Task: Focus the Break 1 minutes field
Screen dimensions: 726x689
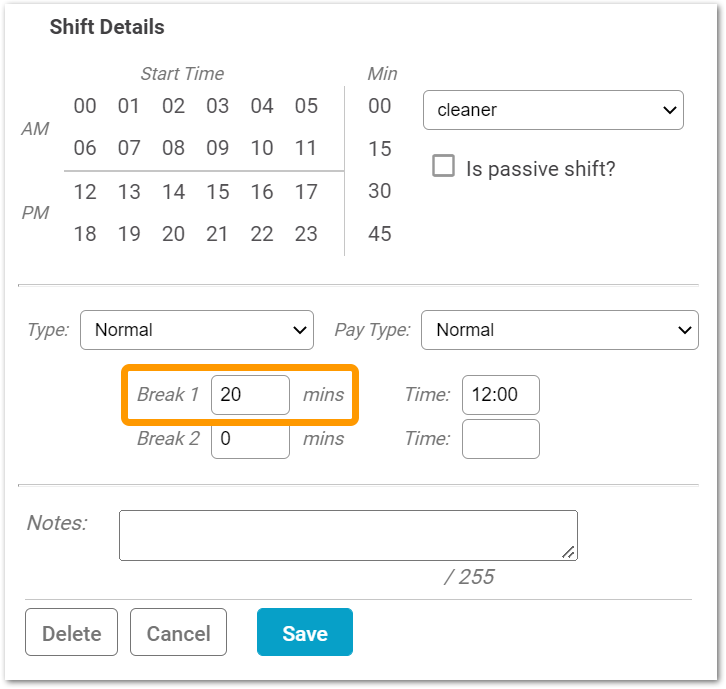Action: coord(250,395)
